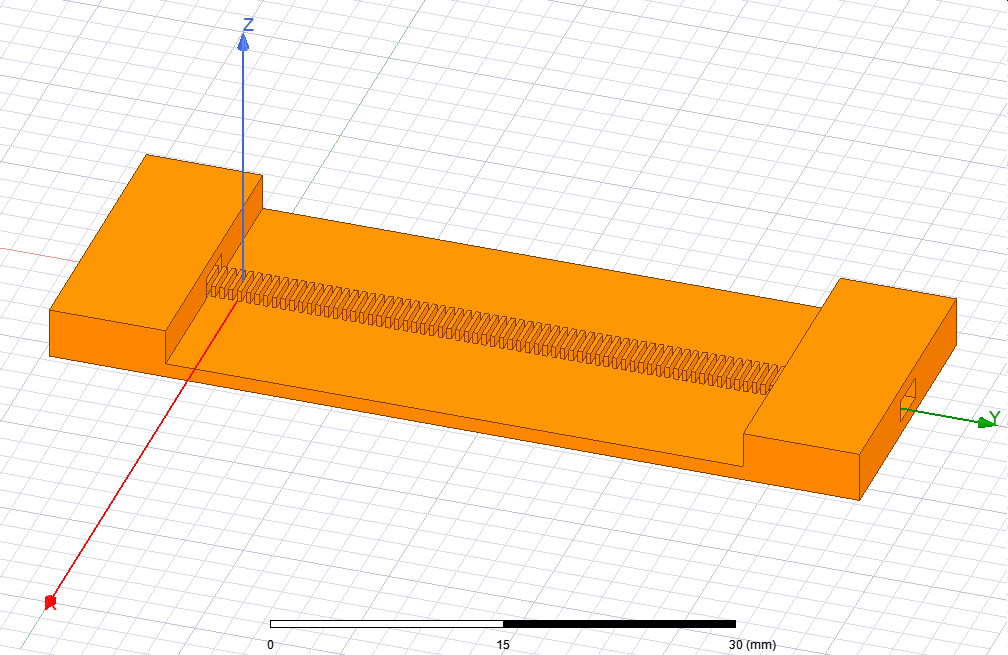Viewport: 1008px width, 655px height.
Task: Click the red X axis endpoint marker
Action: pos(51,602)
